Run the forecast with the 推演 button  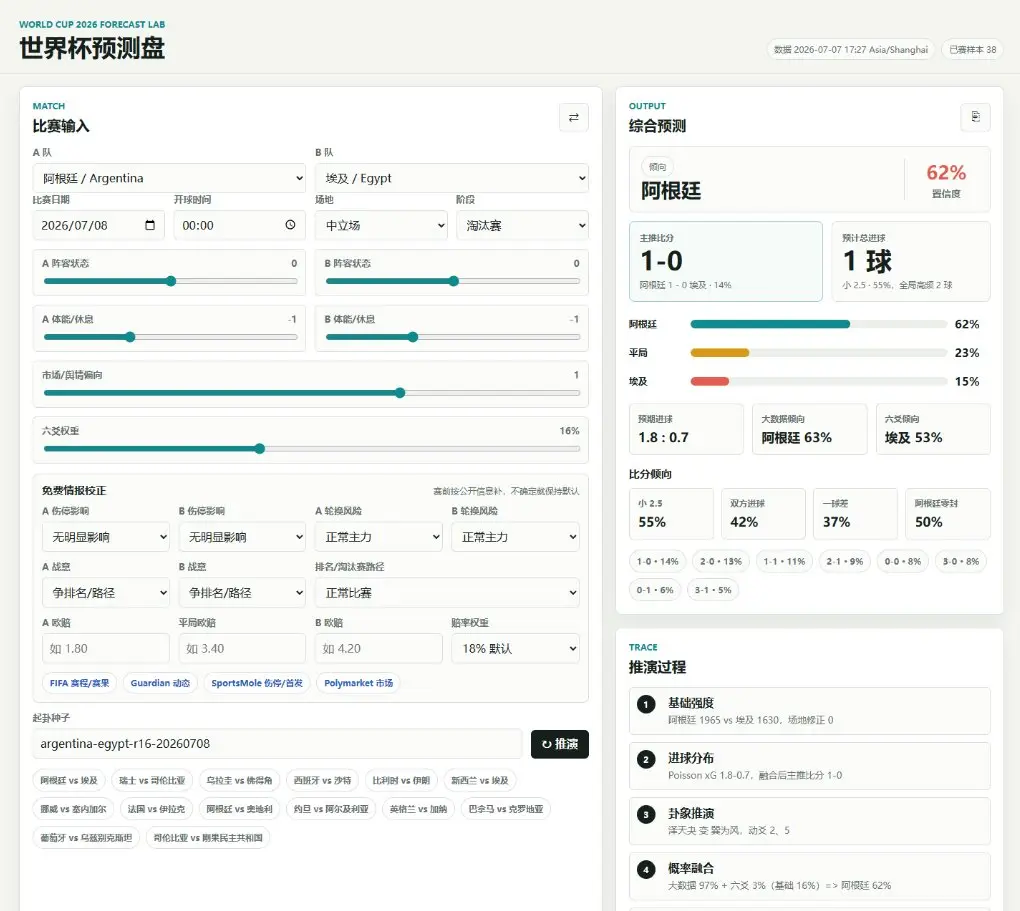[559, 744]
